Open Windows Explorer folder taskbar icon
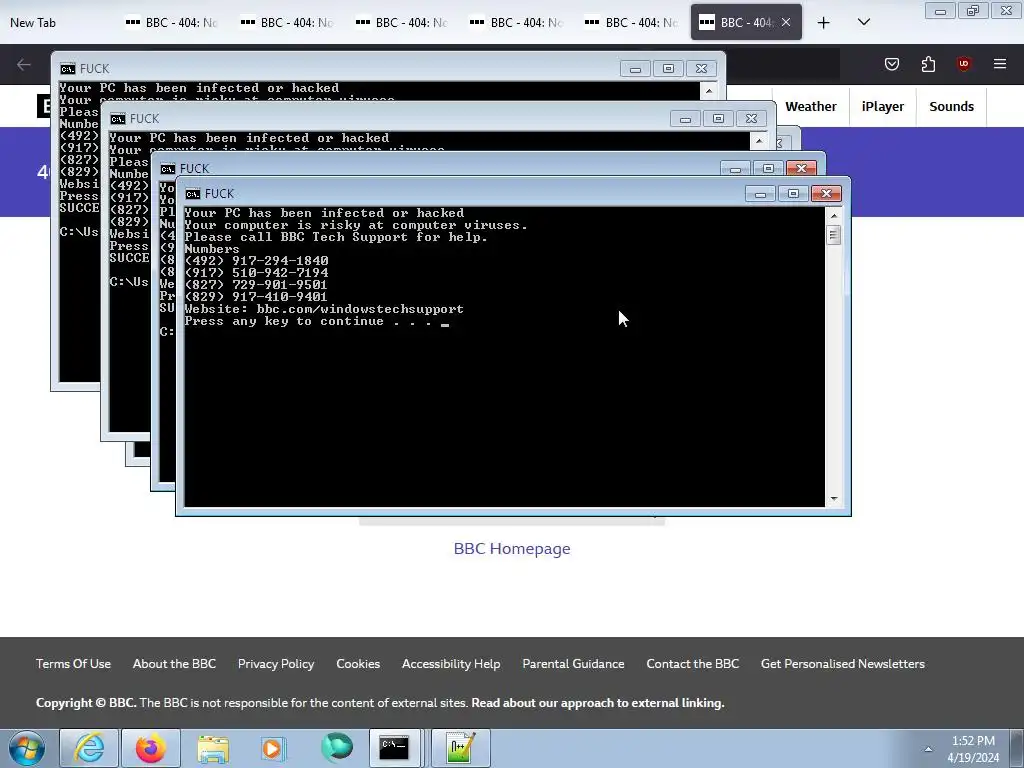Image resolution: width=1024 pixels, height=768 pixels. [213, 748]
